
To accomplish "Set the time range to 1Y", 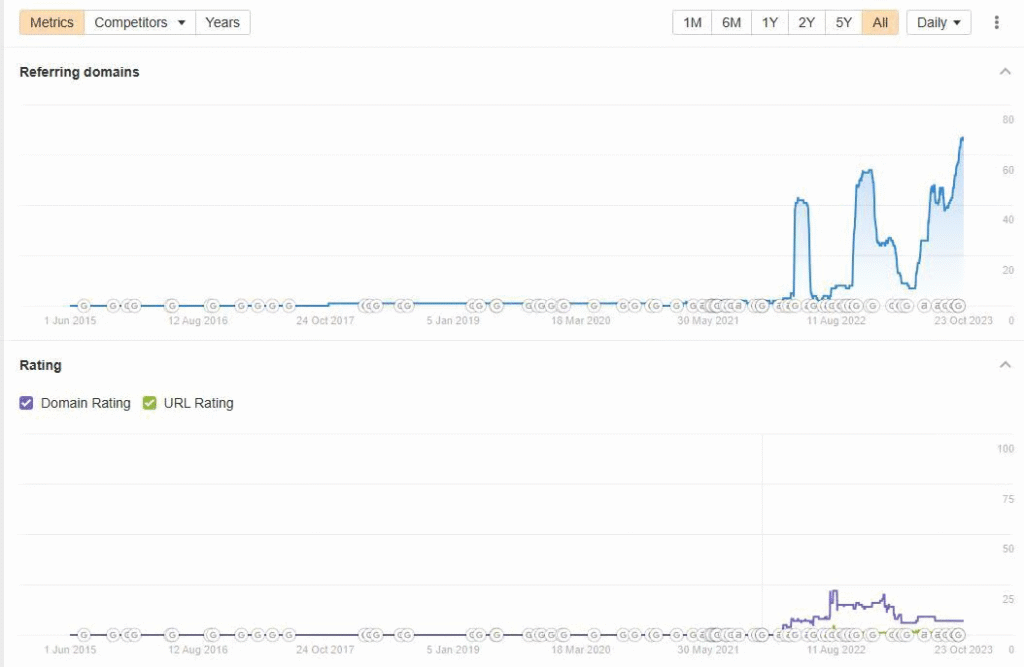I will click(769, 22).
